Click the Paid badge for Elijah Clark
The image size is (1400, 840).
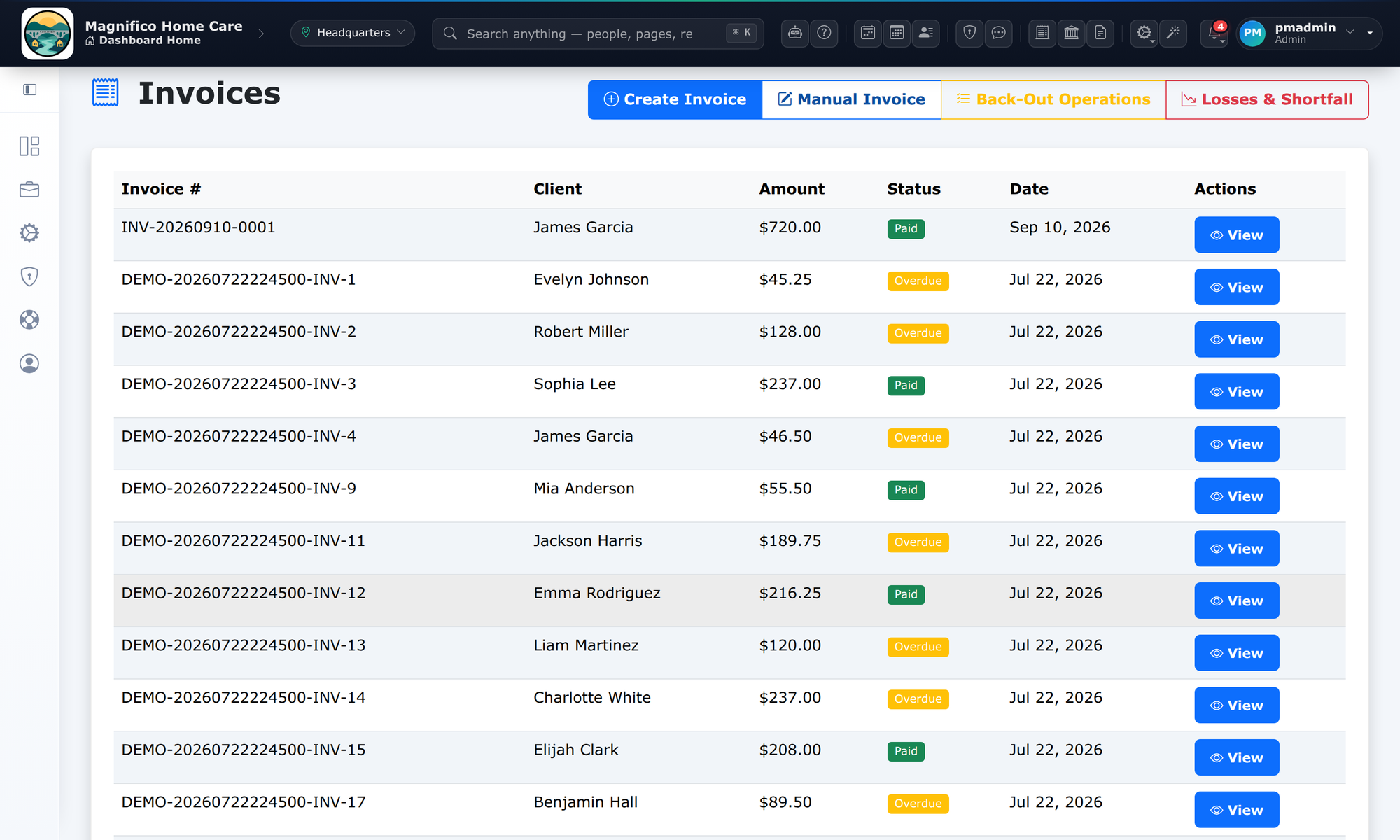point(906,751)
